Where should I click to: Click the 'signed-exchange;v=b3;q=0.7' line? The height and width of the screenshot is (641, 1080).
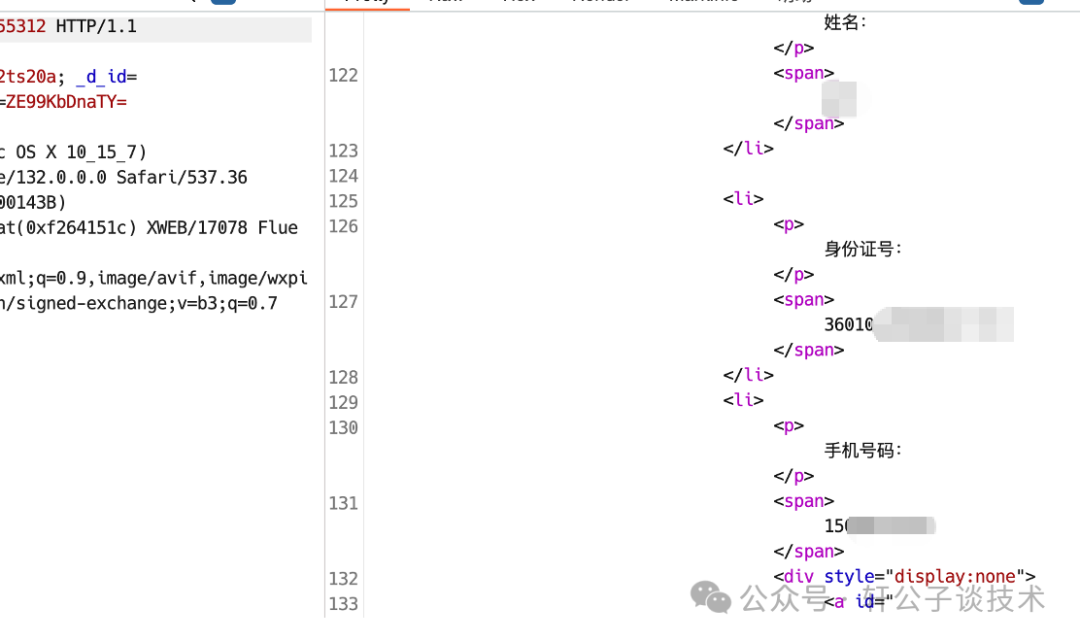tap(147, 304)
